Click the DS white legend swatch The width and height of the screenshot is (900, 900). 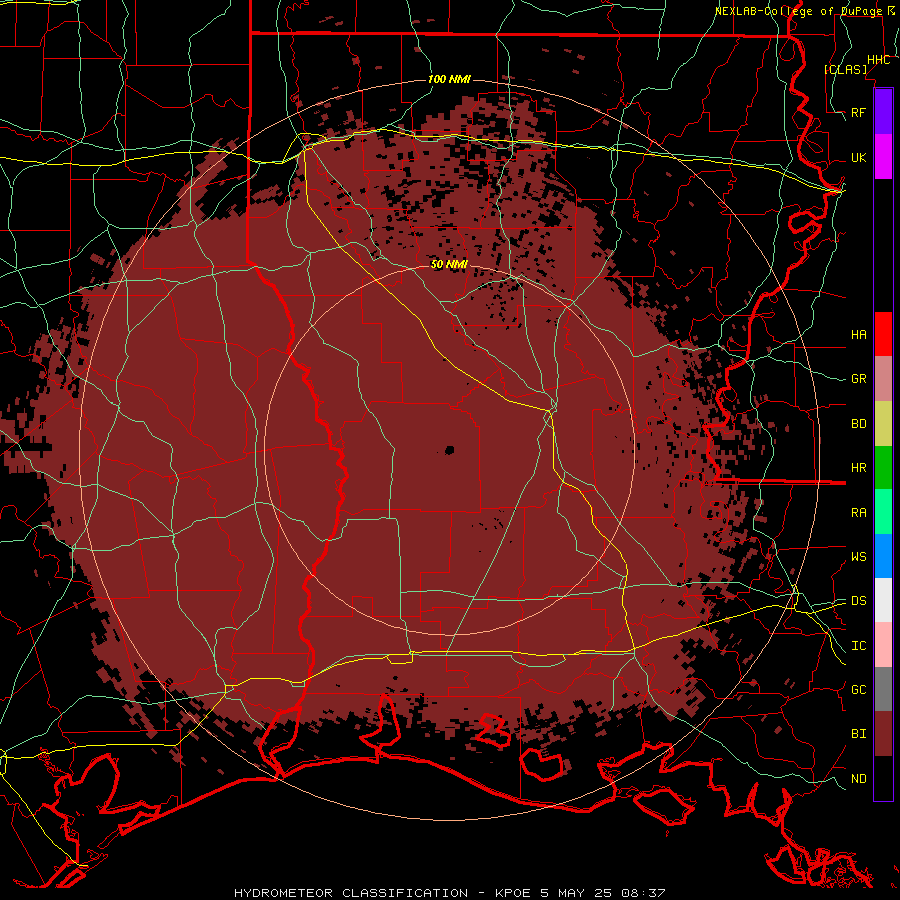click(x=883, y=600)
